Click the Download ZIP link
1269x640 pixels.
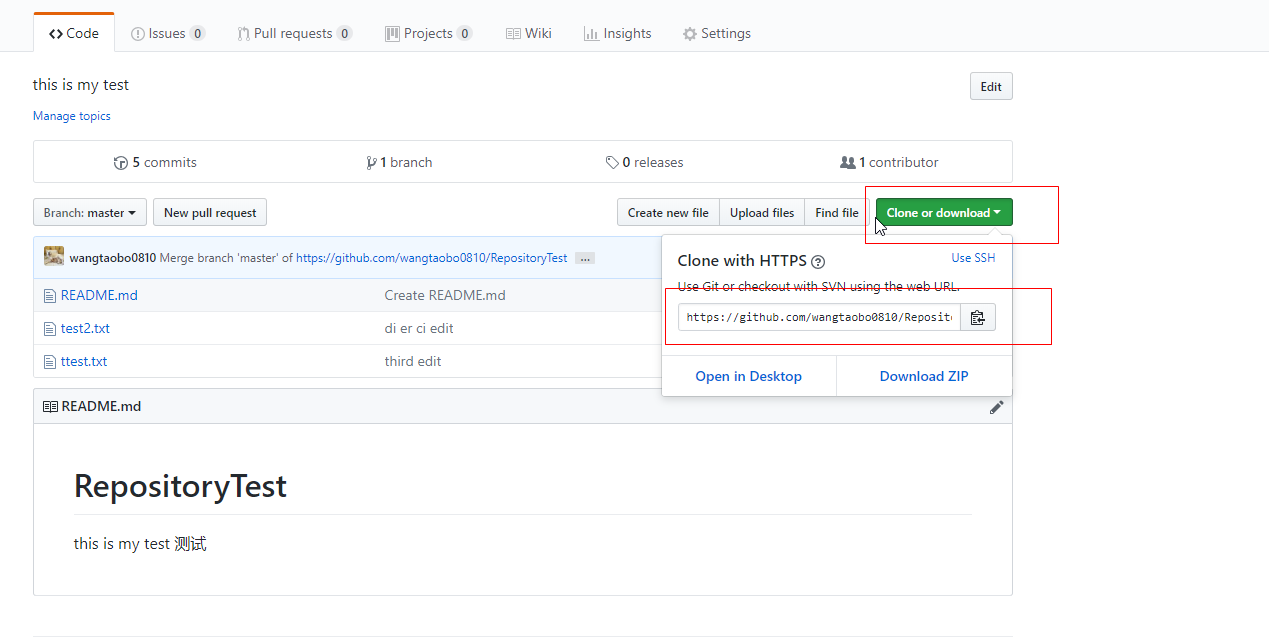click(924, 376)
